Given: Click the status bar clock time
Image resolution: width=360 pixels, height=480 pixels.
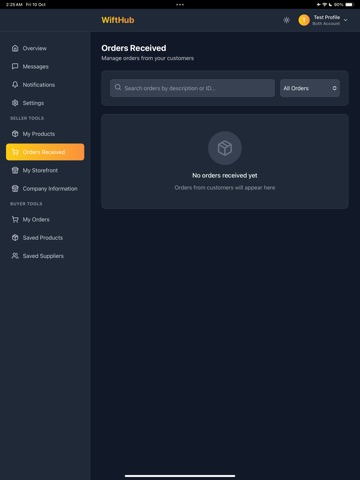Looking at the screenshot, I should pos(14,4).
